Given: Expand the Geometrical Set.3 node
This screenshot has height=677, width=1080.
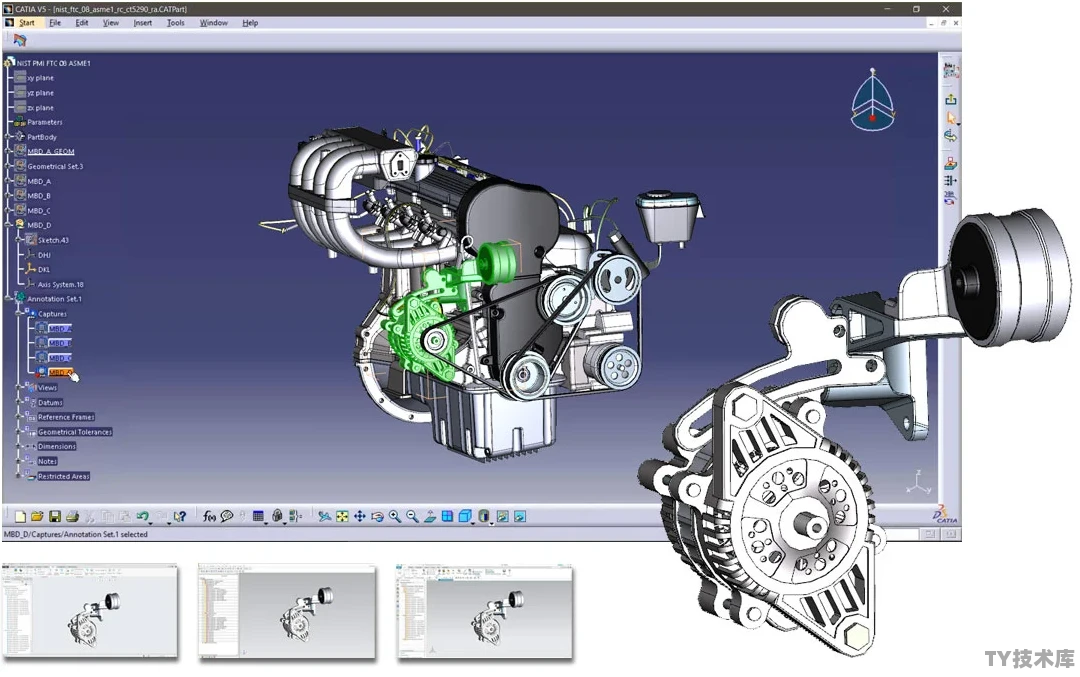Looking at the screenshot, I should click(x=9, y=166).
